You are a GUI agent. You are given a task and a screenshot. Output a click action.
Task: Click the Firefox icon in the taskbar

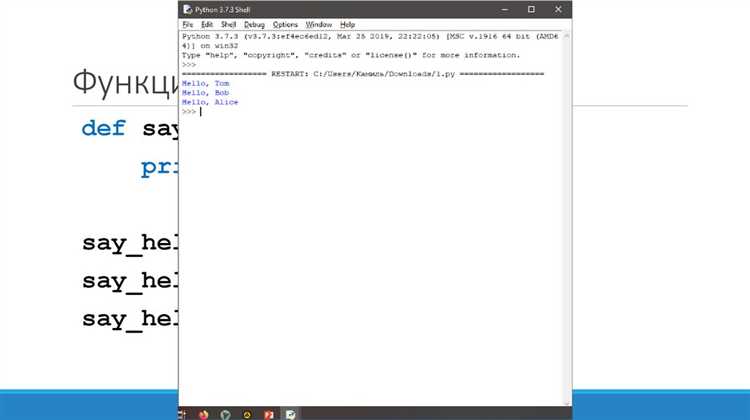click(204, 414)
